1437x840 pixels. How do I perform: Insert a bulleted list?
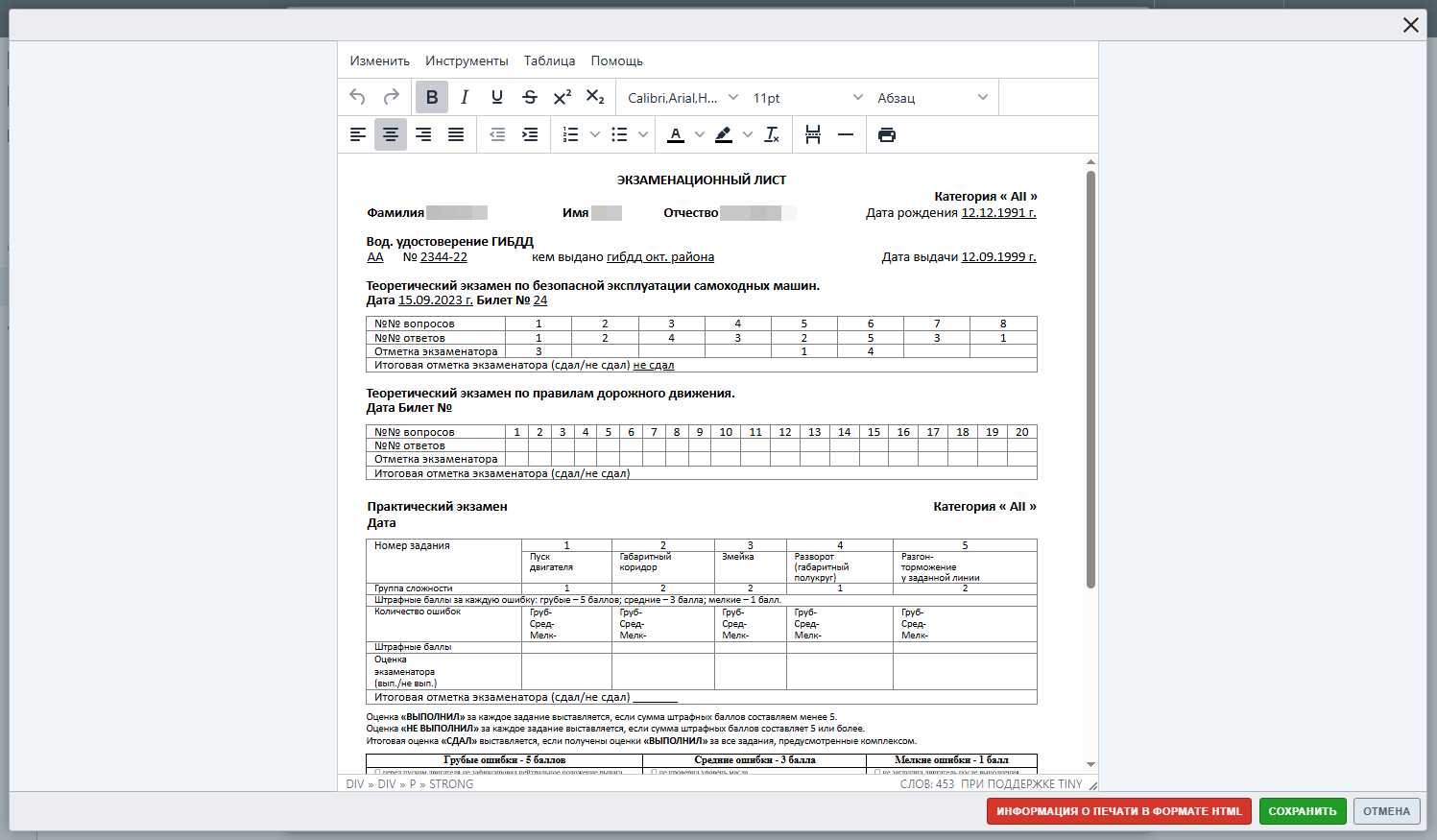click(x=619, y=134)
